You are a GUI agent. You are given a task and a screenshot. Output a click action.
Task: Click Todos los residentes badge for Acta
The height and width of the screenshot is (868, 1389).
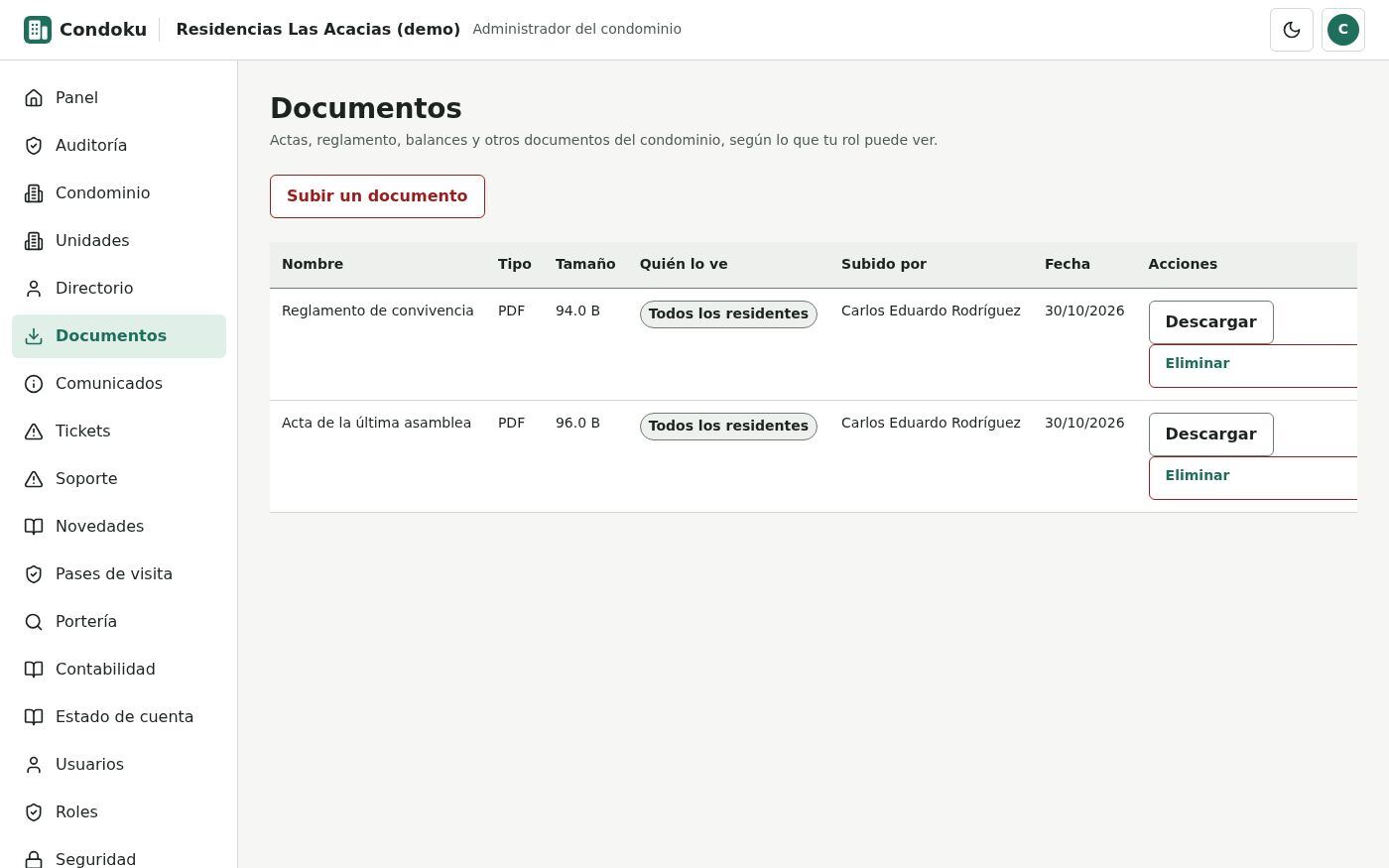[728, 427]
